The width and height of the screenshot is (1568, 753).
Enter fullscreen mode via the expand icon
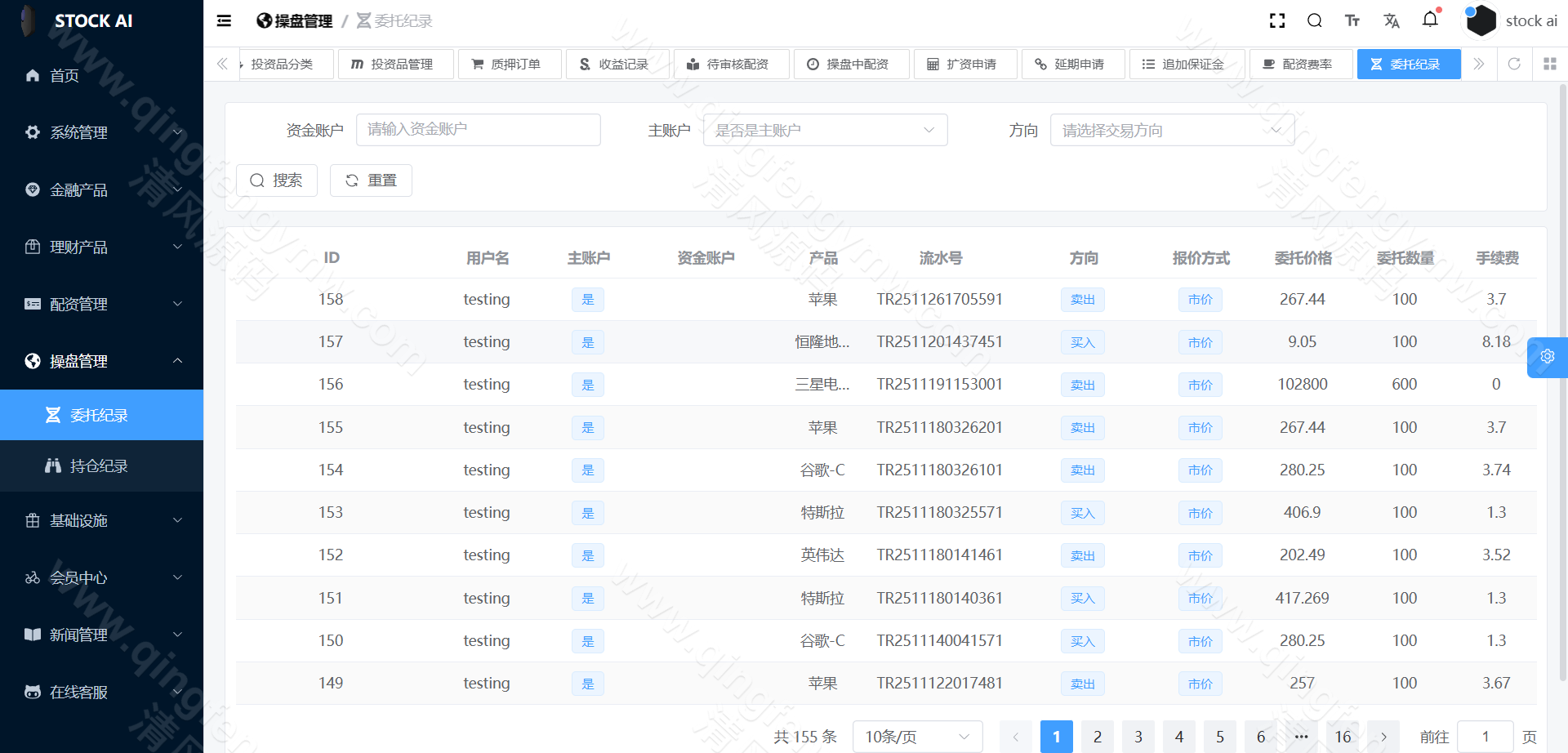pos(1276,20)
